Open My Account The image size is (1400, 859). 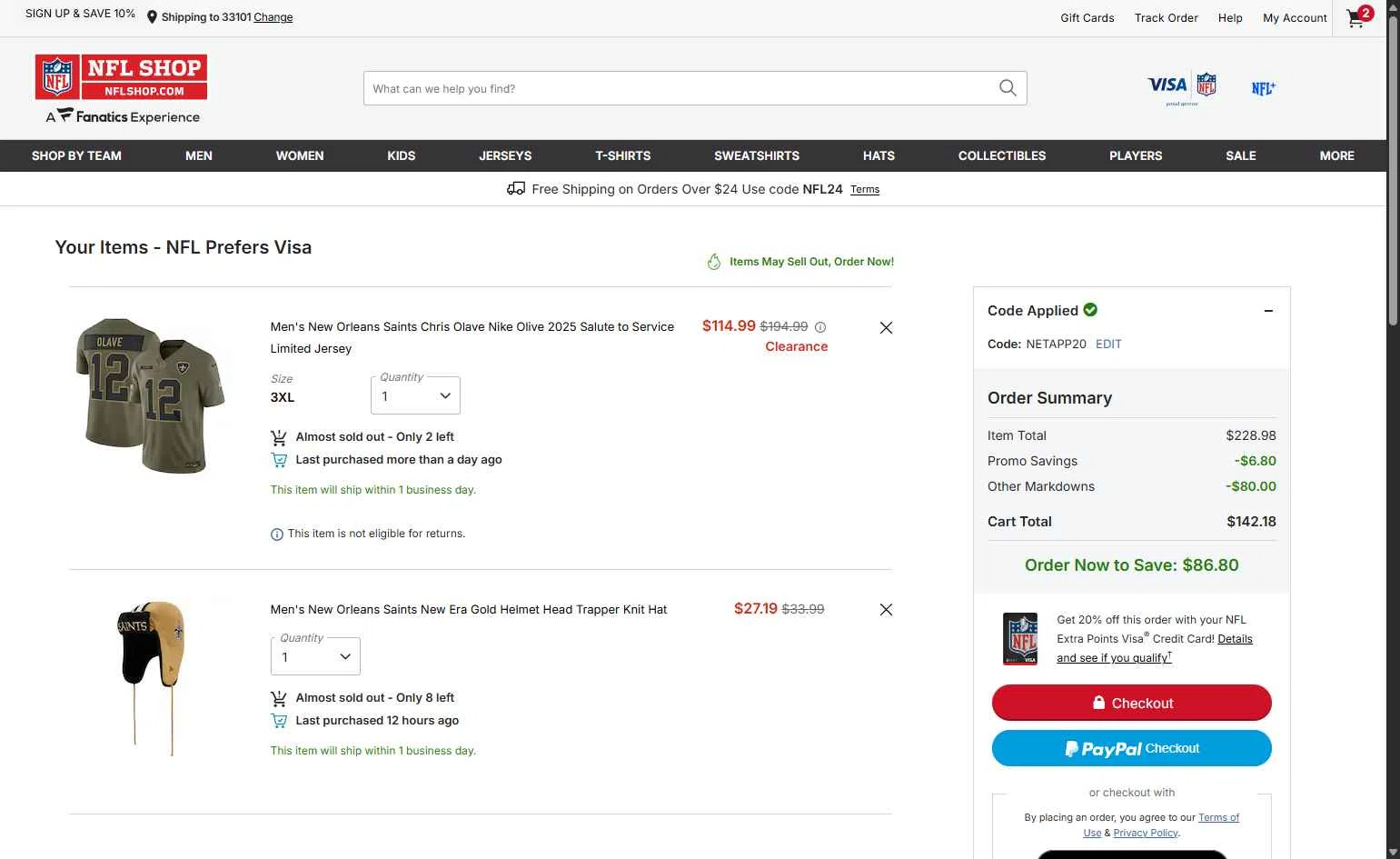1295,18
